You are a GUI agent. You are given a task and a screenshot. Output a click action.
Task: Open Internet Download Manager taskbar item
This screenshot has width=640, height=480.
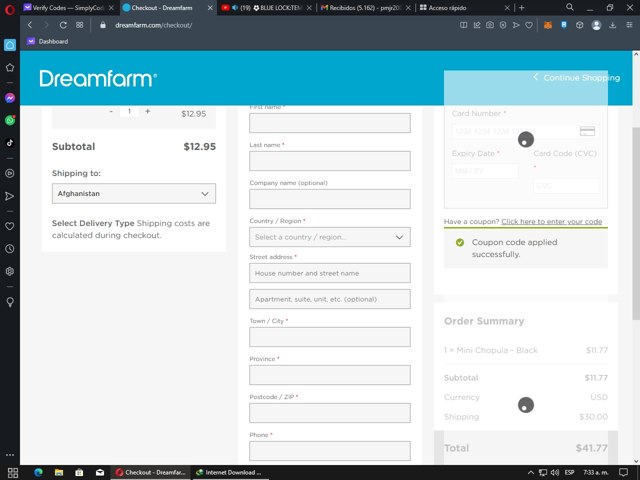click(x=229, y=473)
